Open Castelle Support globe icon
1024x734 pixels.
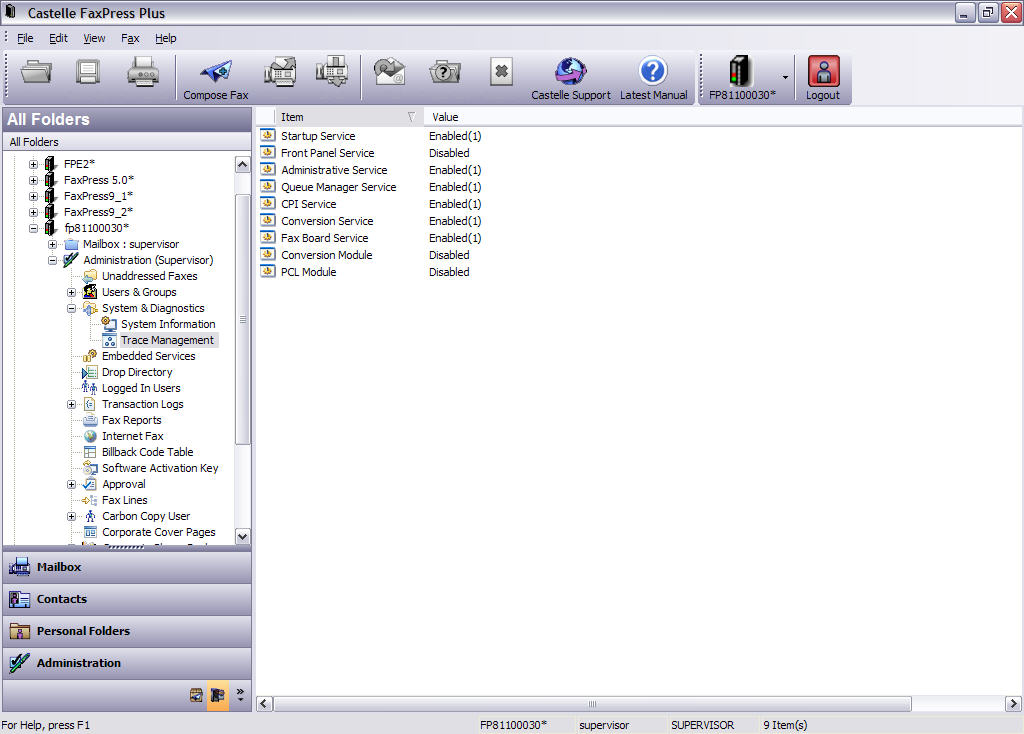[x=571, y=71]
